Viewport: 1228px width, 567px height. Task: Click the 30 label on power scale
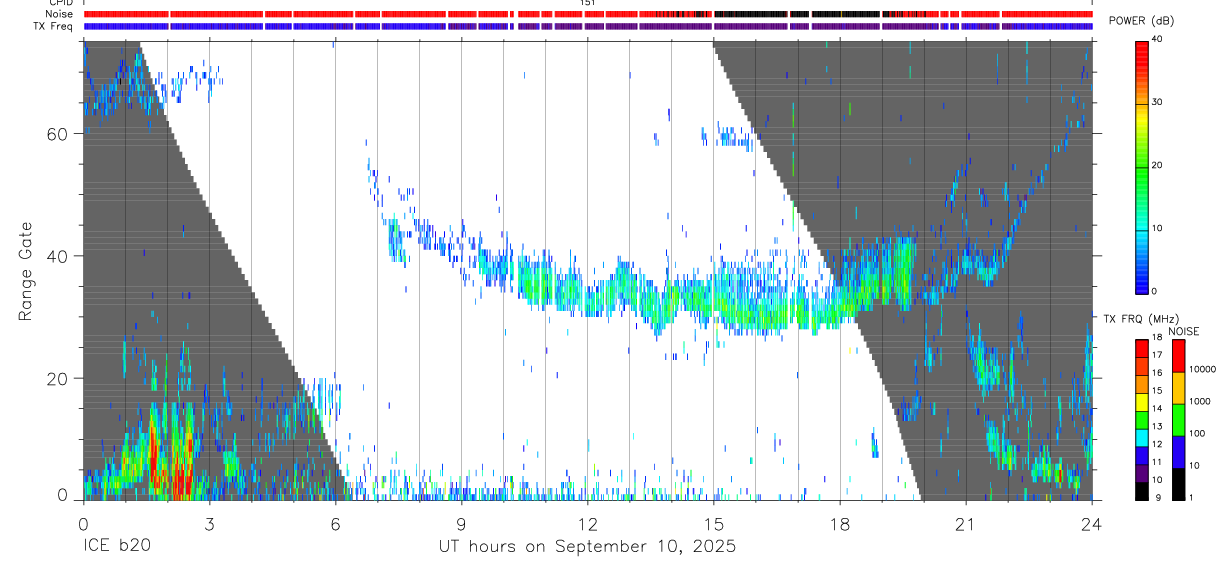[1157, 102]
